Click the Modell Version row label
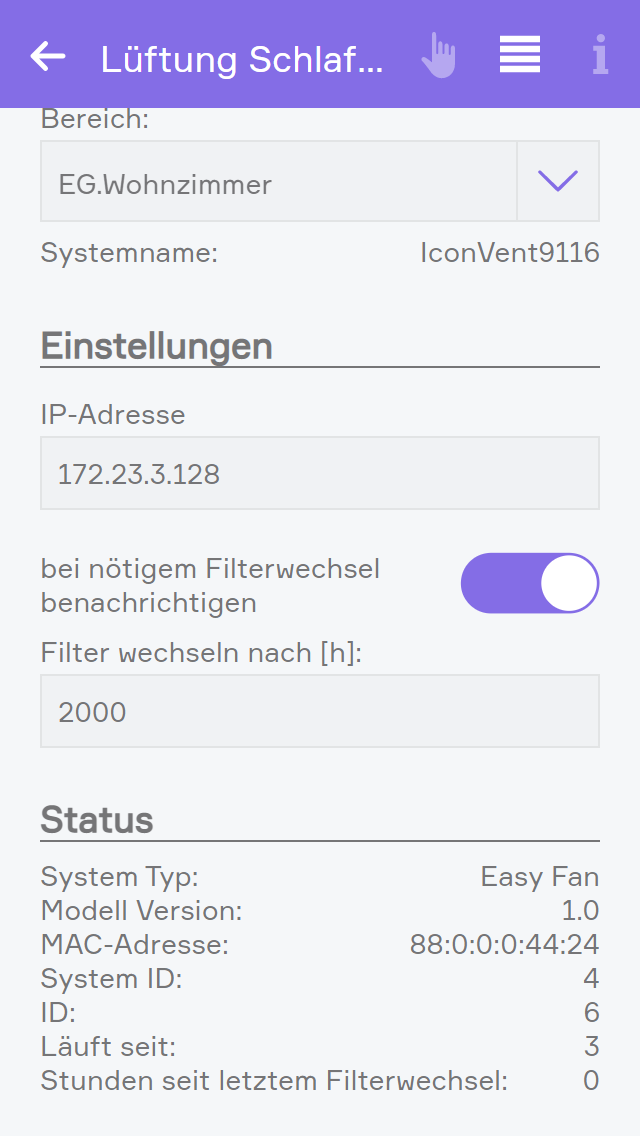 [x=141, y=911]
